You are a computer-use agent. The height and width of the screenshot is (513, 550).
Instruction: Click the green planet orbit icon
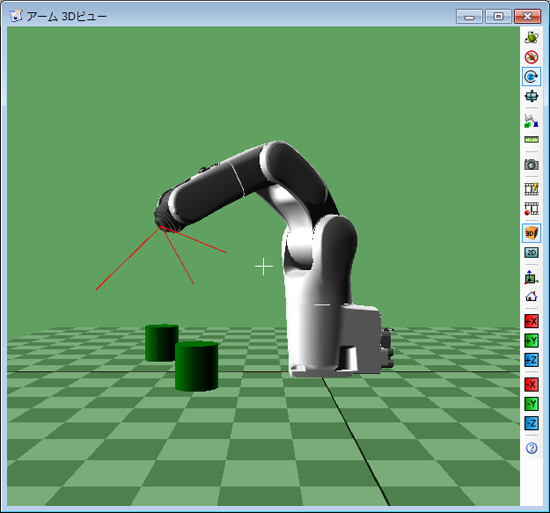click(x=531, y=37)
